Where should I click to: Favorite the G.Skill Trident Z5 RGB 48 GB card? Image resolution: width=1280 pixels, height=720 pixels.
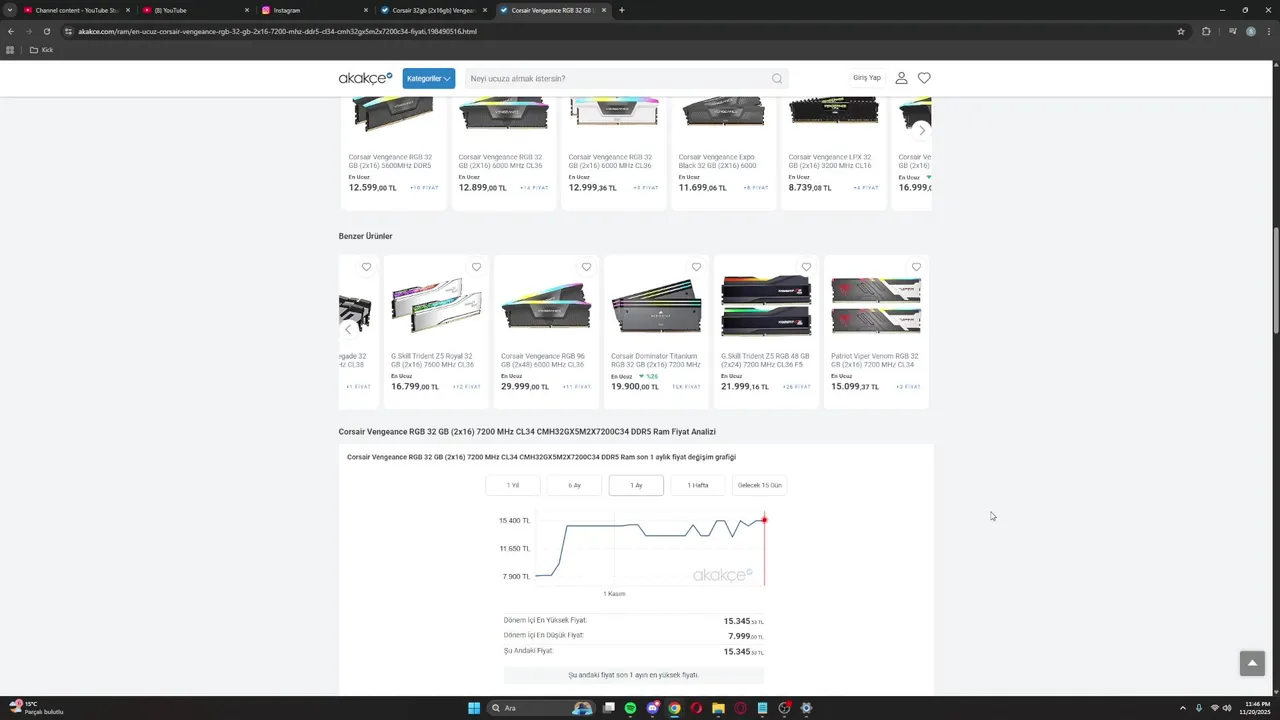806,267
